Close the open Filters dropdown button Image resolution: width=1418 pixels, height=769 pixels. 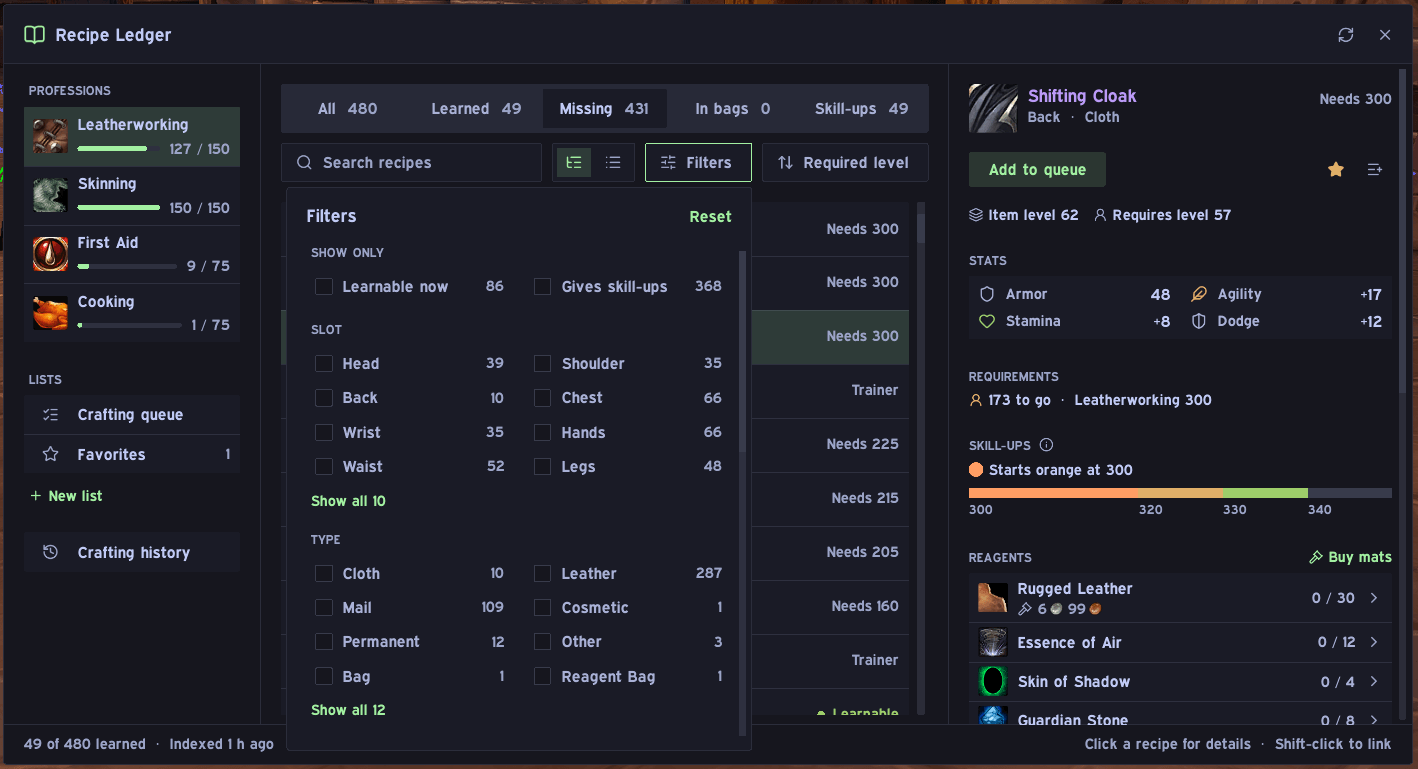(698, 163)
